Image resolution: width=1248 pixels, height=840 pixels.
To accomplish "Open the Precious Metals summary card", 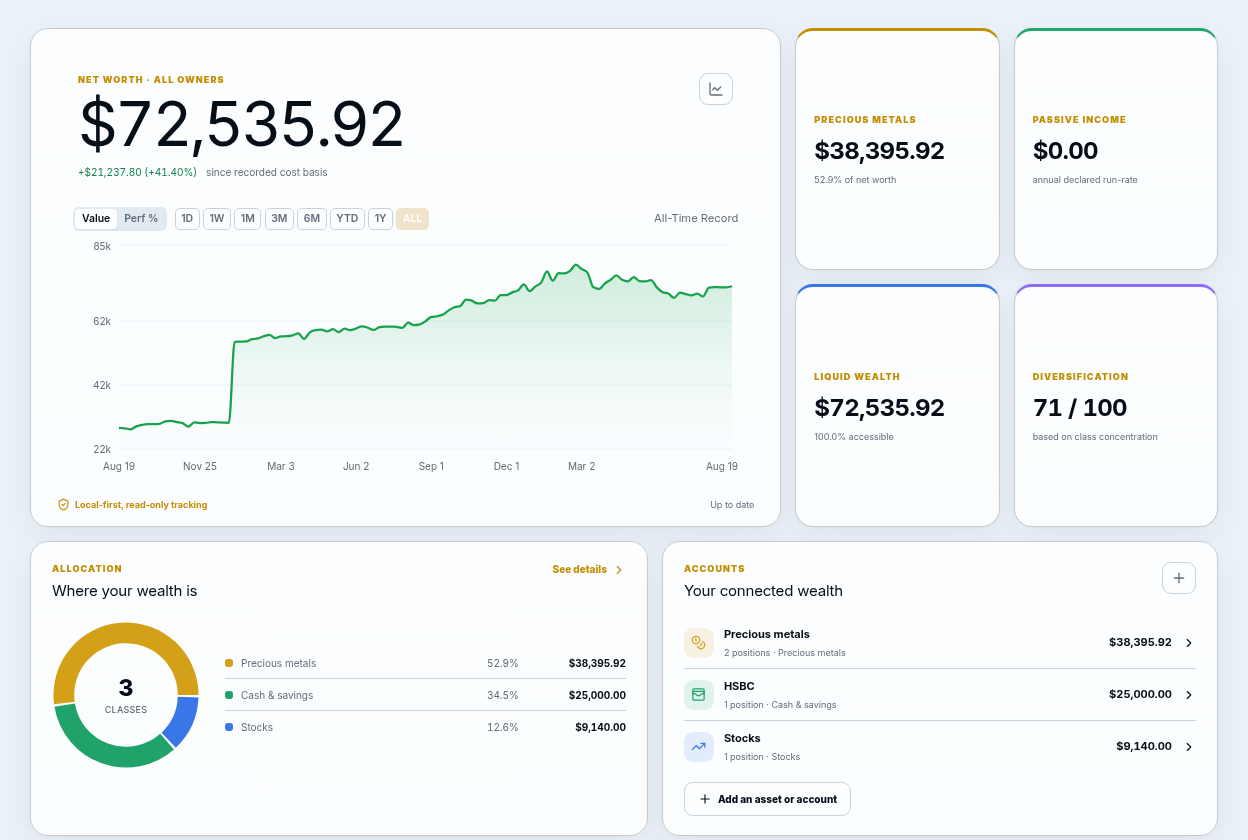I will (897, 149).
